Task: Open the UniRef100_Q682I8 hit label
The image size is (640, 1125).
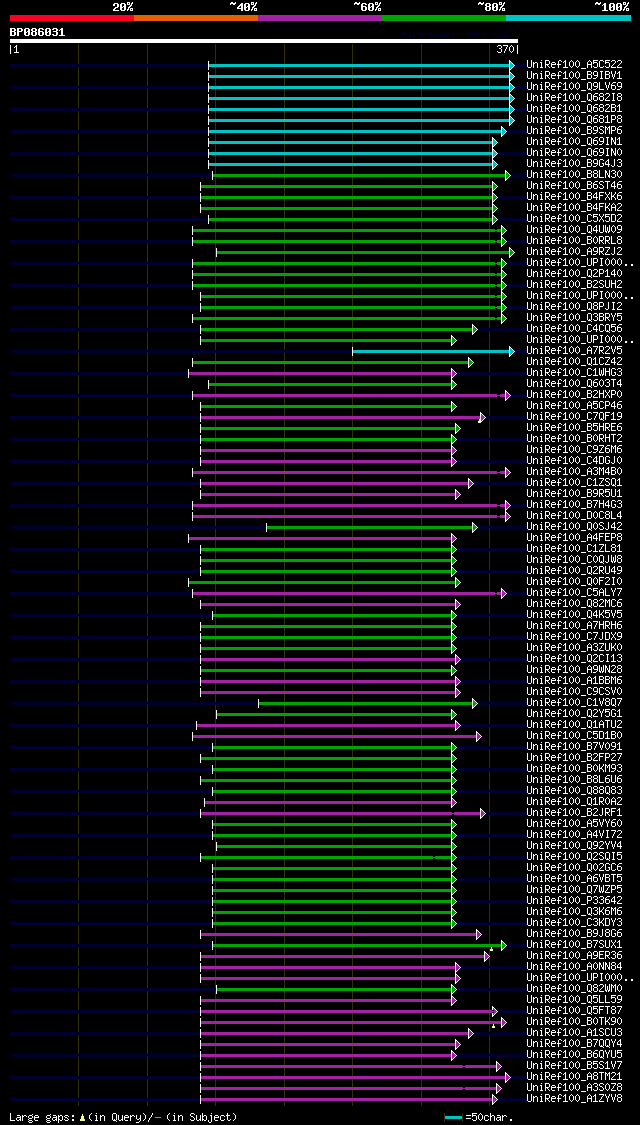Action: click(x=574, y=98)
